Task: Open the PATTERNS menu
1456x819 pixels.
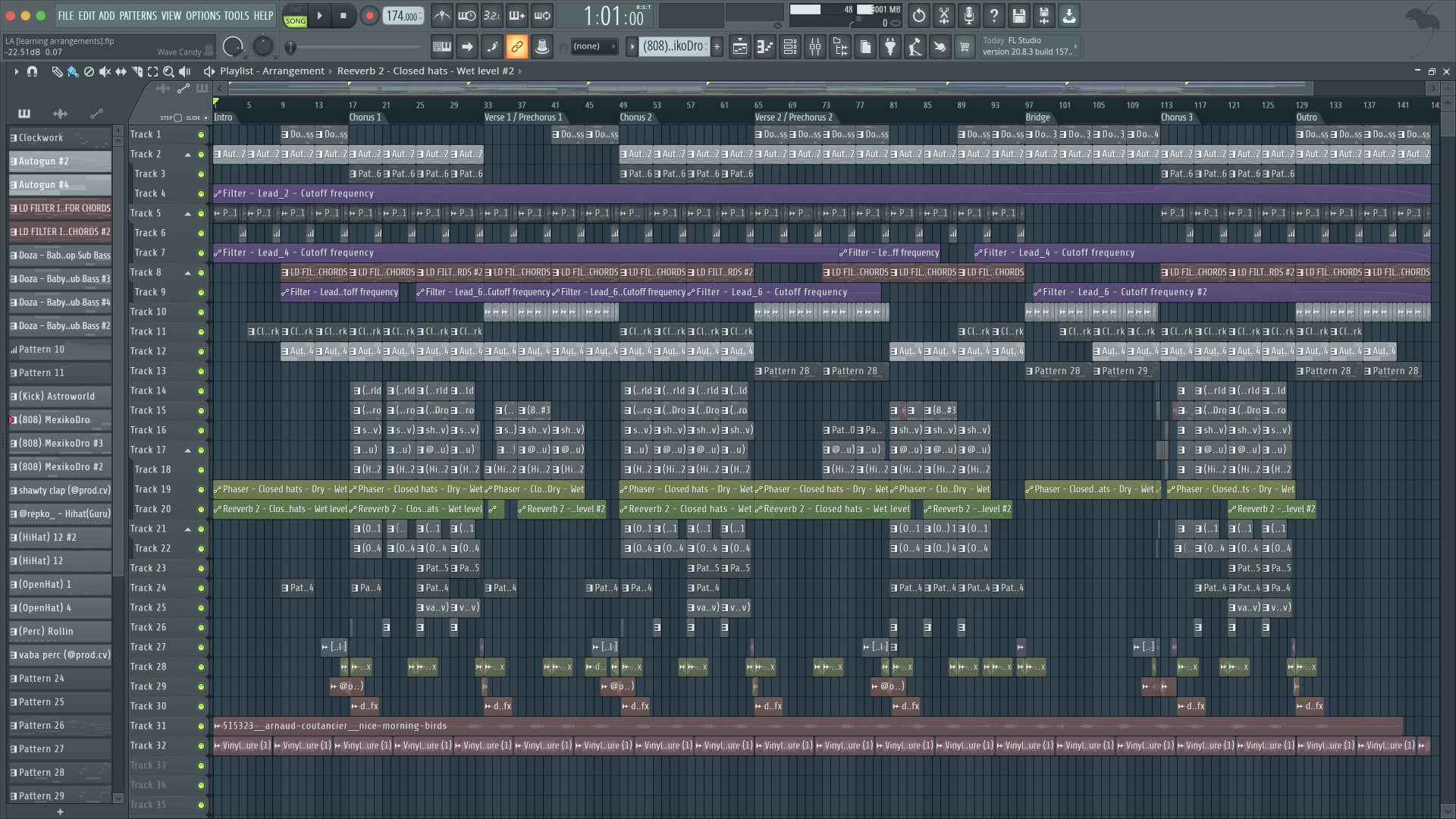Action: (x=138, y=16)
